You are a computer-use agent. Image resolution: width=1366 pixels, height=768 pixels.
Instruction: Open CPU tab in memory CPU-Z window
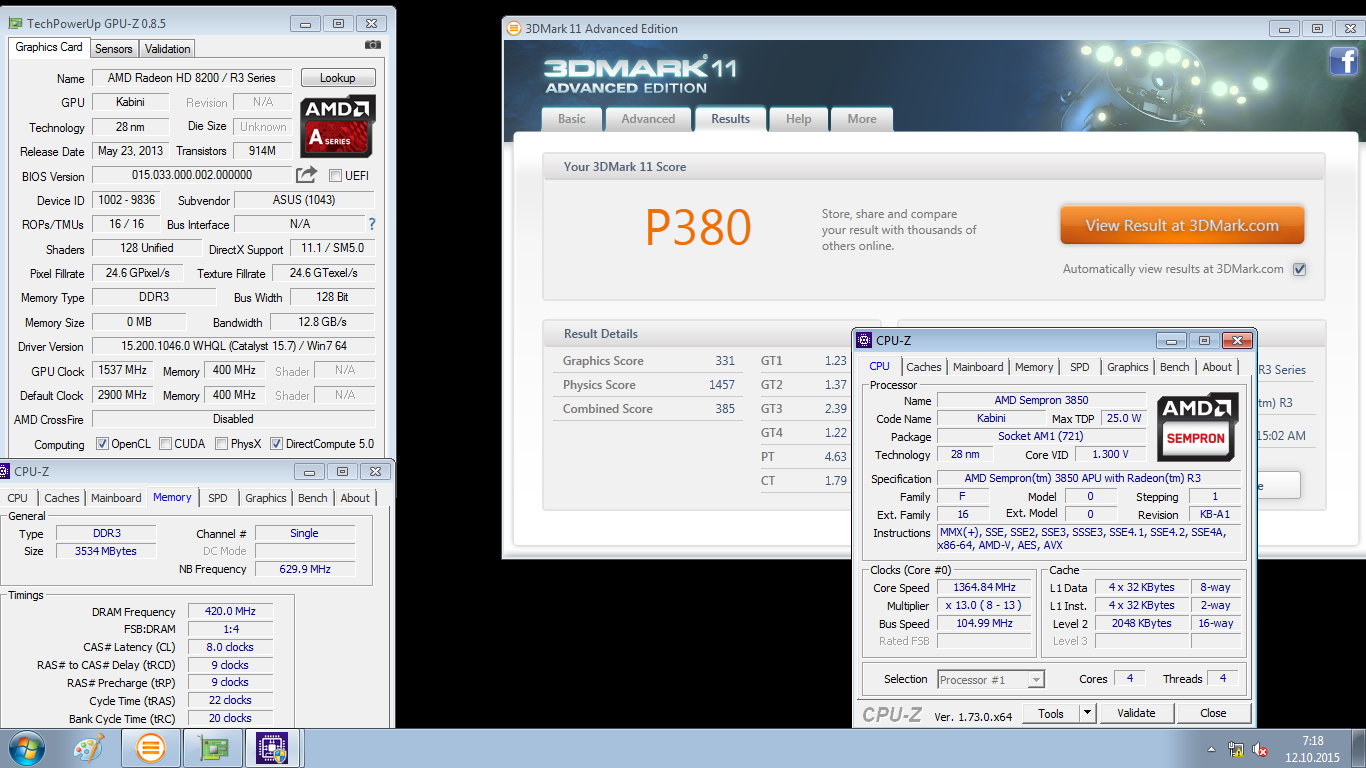click(x=17, y=498)
